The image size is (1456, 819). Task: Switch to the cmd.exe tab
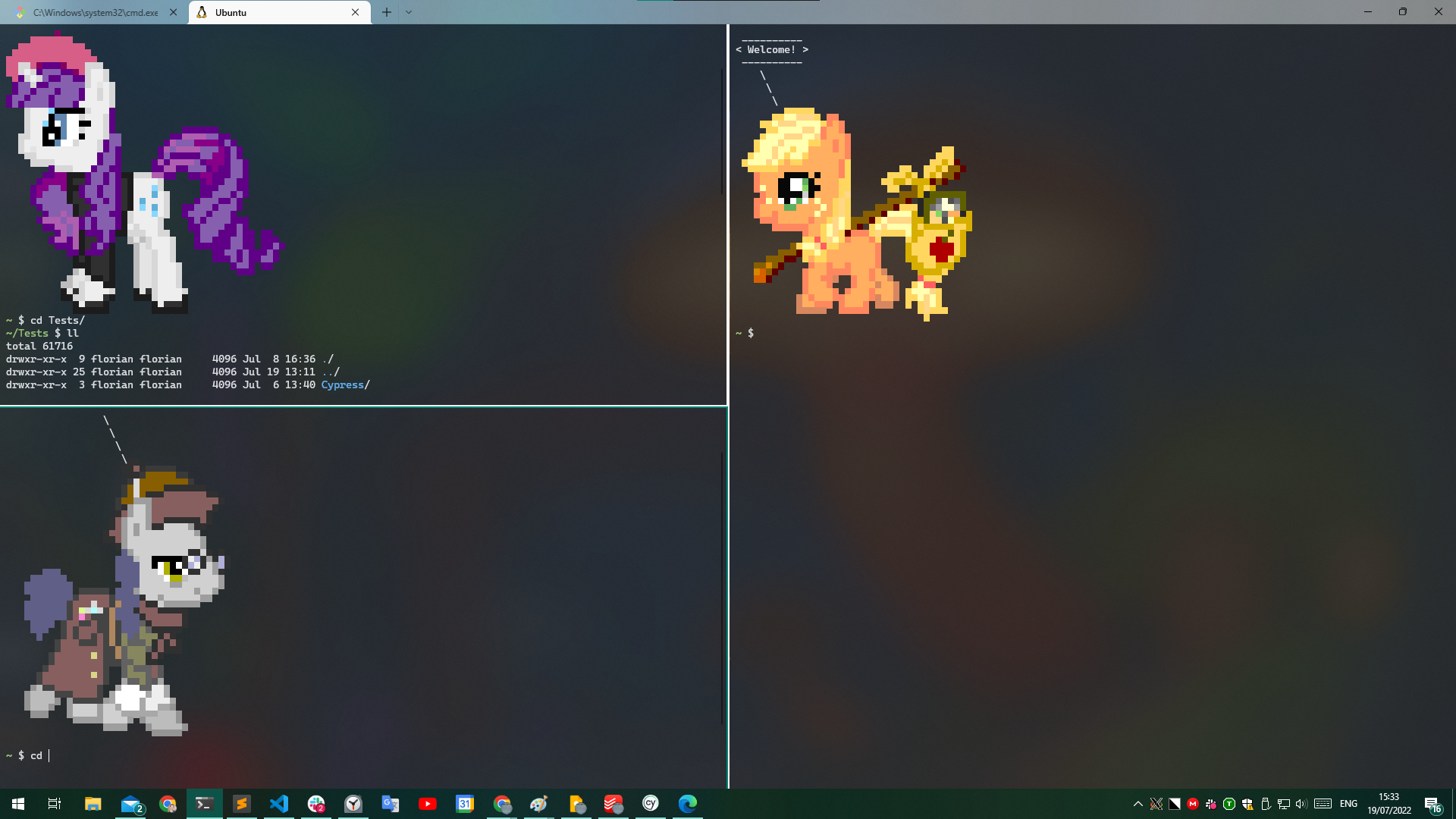[x=95, y=12]
